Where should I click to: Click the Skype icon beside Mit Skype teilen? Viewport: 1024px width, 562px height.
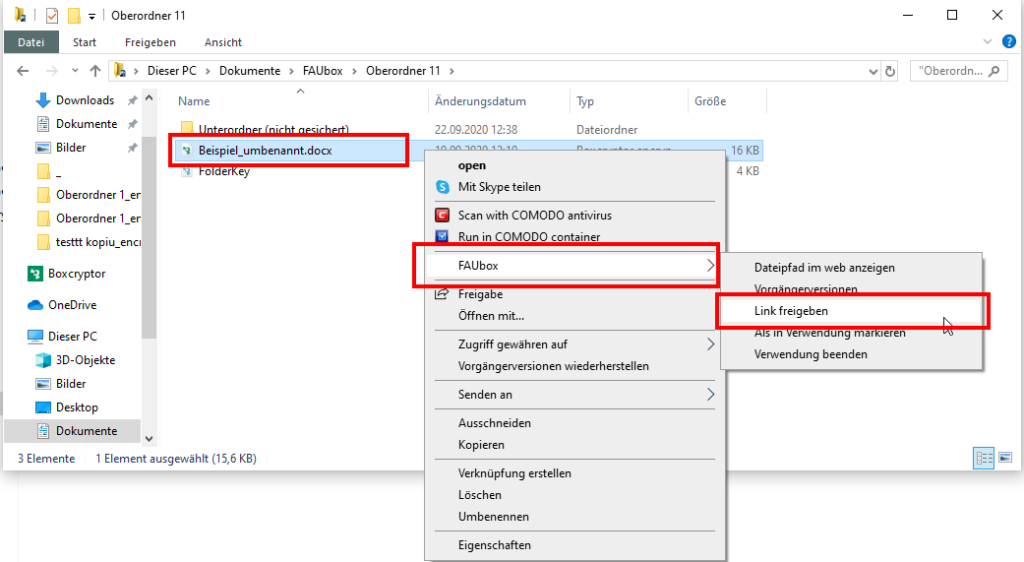[x=442, y=187]
